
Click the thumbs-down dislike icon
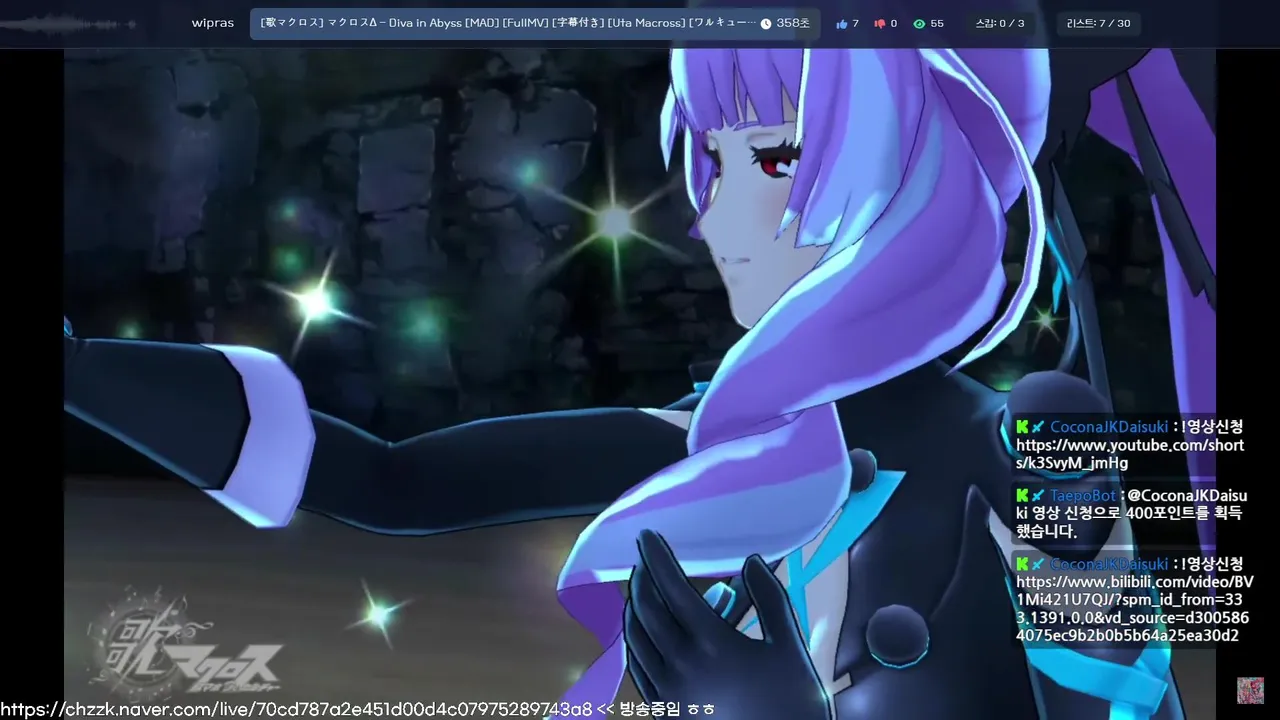880,23
